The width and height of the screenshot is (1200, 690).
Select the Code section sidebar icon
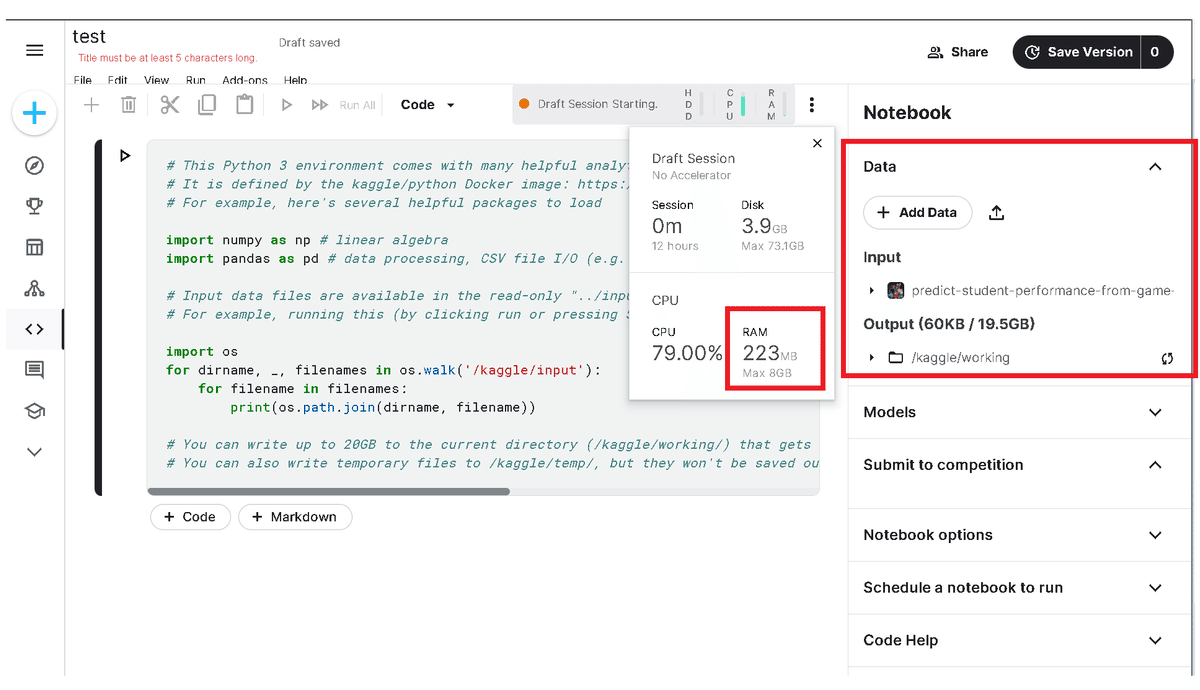[x=34, y=326]
